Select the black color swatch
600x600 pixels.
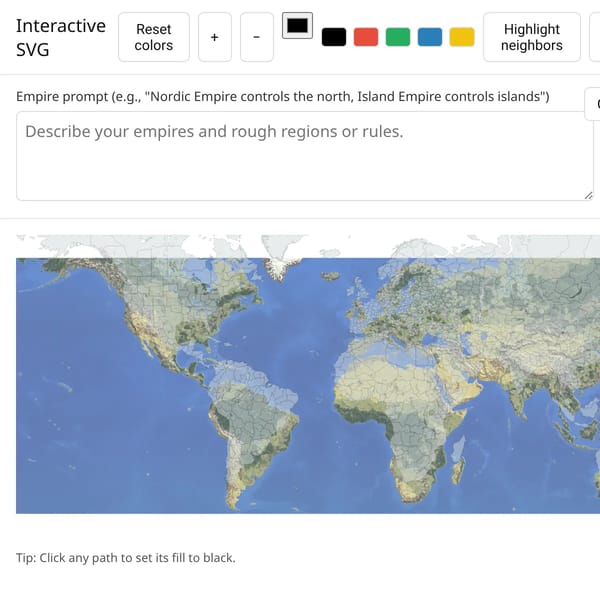pyautogui.click(x=334, y=37)
